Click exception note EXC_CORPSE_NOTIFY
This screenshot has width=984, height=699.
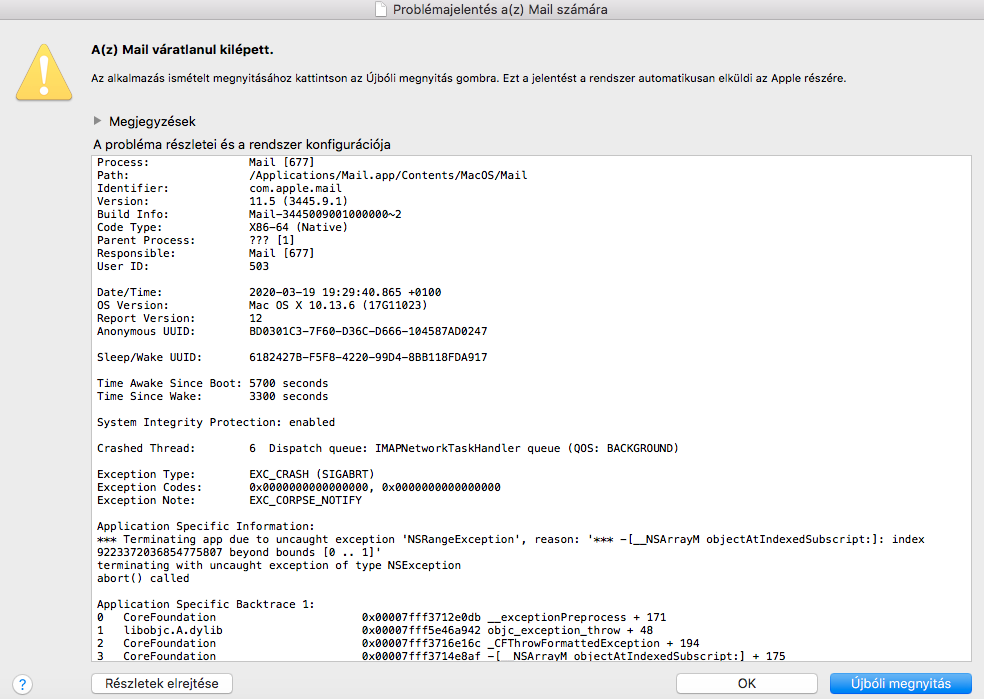(x=305, y=500)
